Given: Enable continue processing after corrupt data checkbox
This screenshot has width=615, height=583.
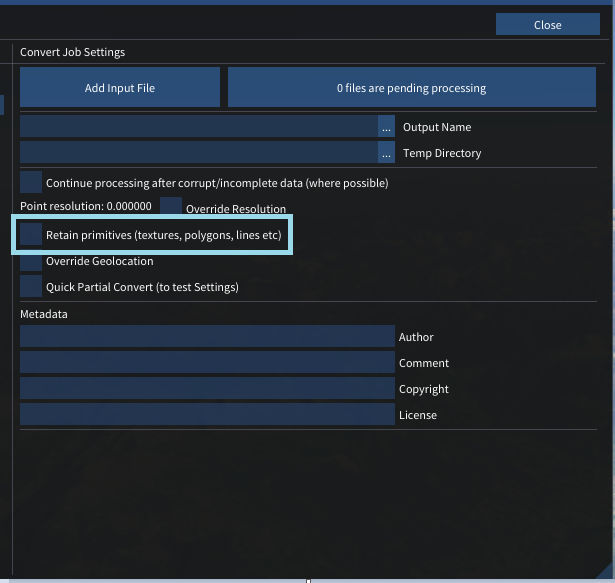Looking at the screenshot, I should (x=31, y=182).
